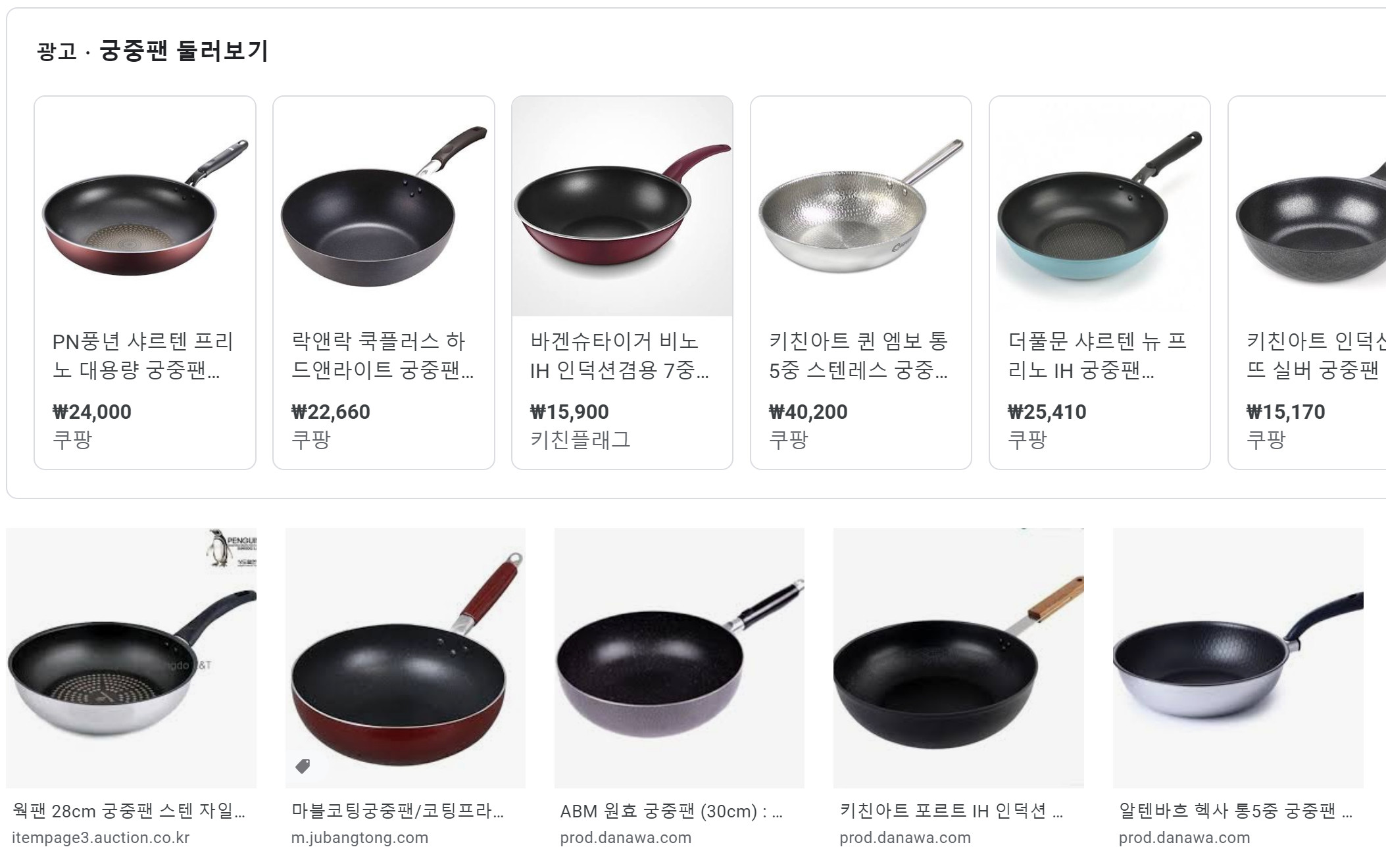Click the 락앤락 쿡플러스 product title text
The image size is (1386, 868).
(x=382, y=356)
